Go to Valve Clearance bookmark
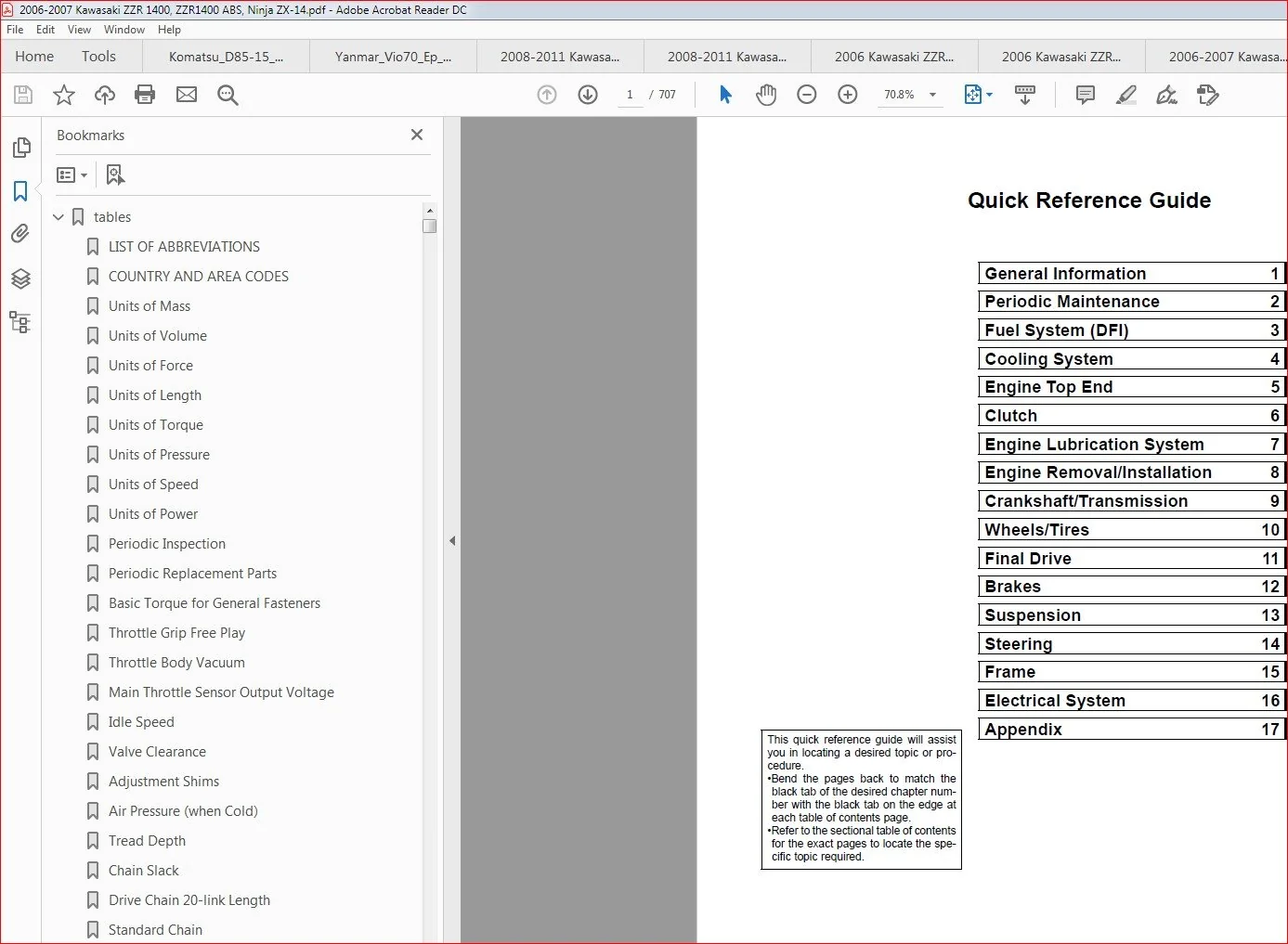The height and width of the screenshot is (944, 1288). pyautogui.click(x=158, y=752)
